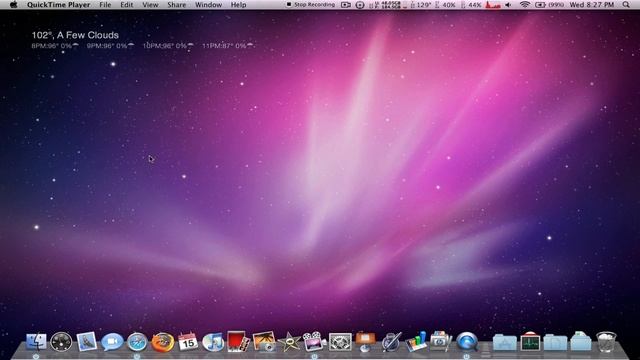This screenshot has width=640, height=360.
Task: Open the Window menu
Action: pyautogui.click(x=209, y=5)
